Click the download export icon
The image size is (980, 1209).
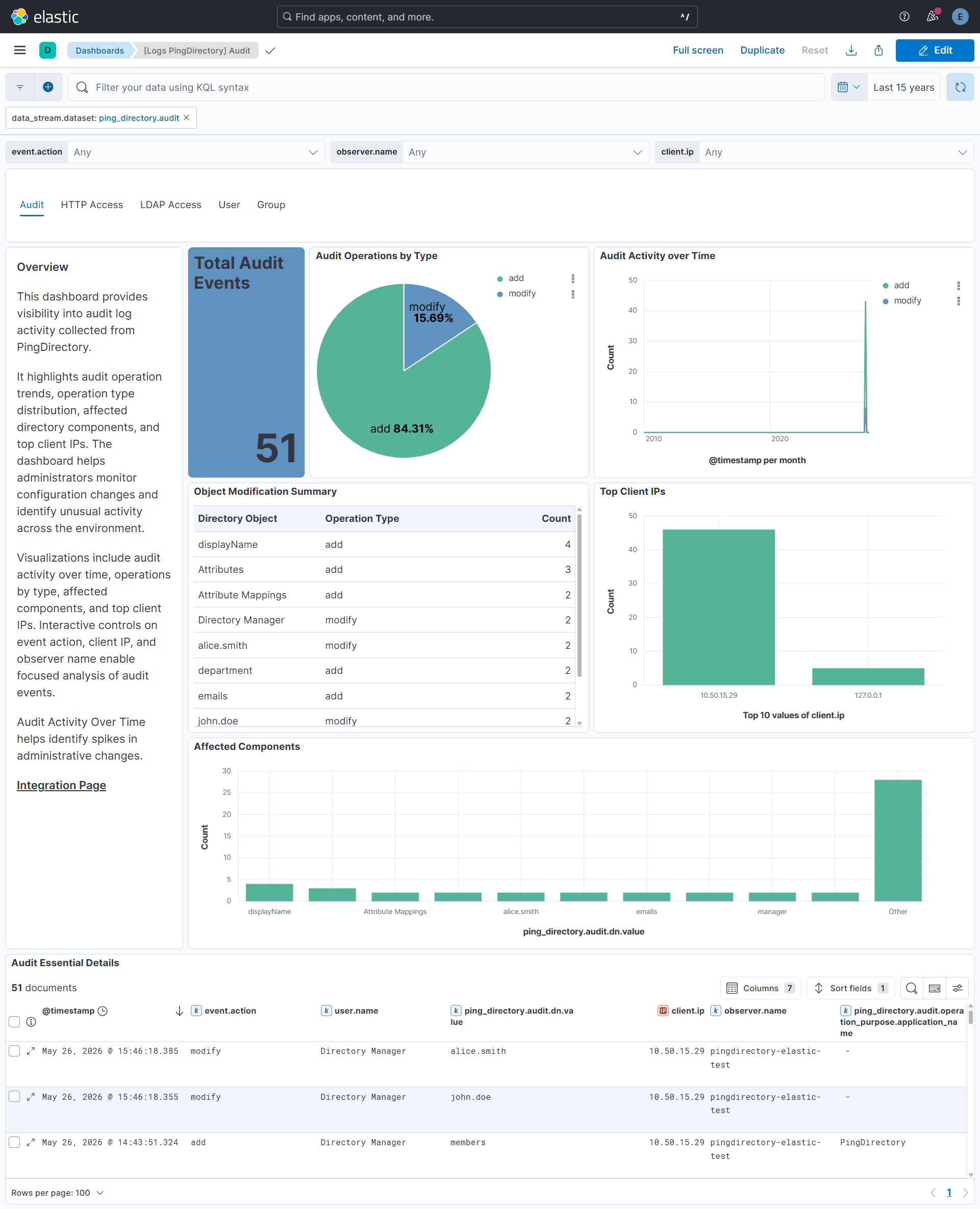point(851,50)
